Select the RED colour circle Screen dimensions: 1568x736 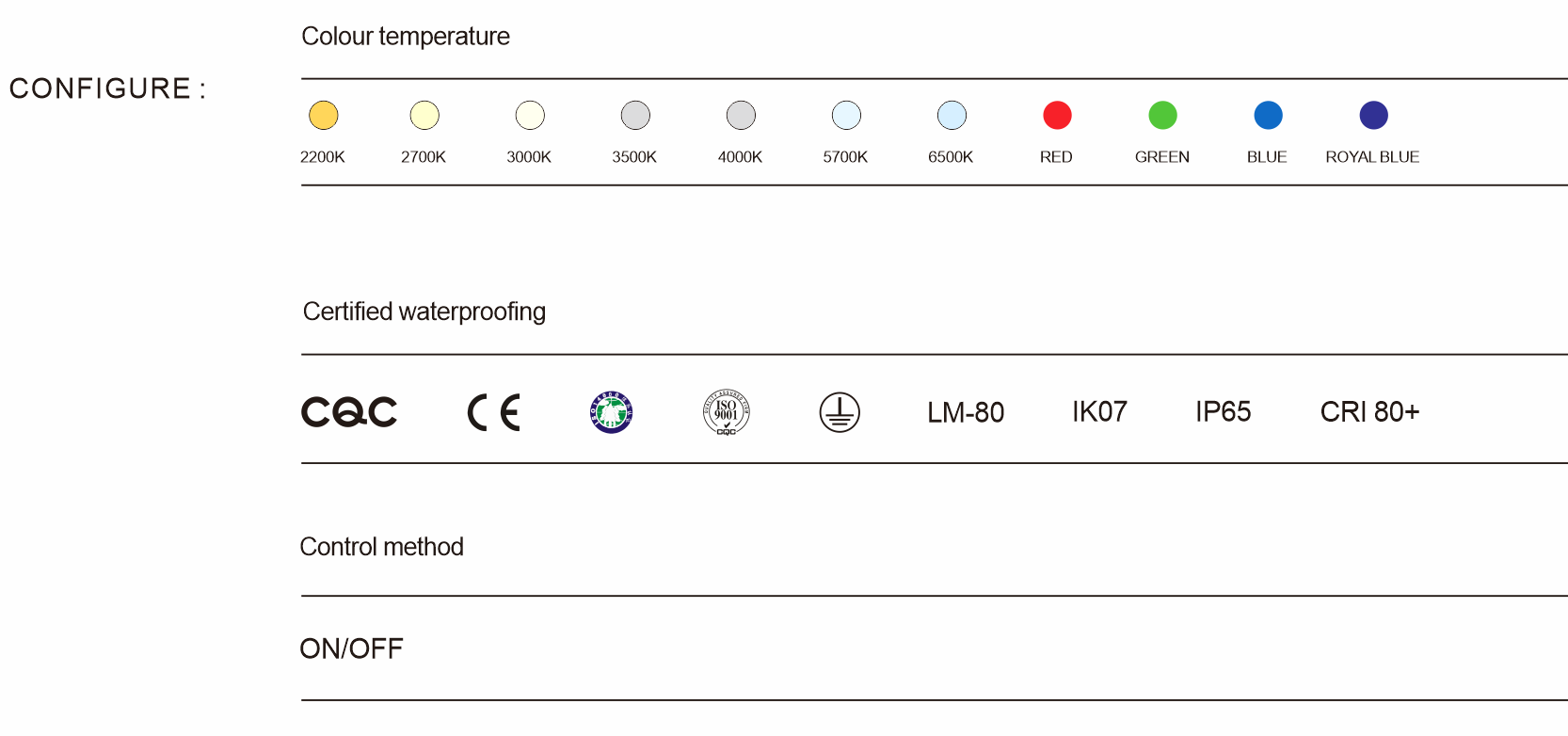(x=1057, y=115)
